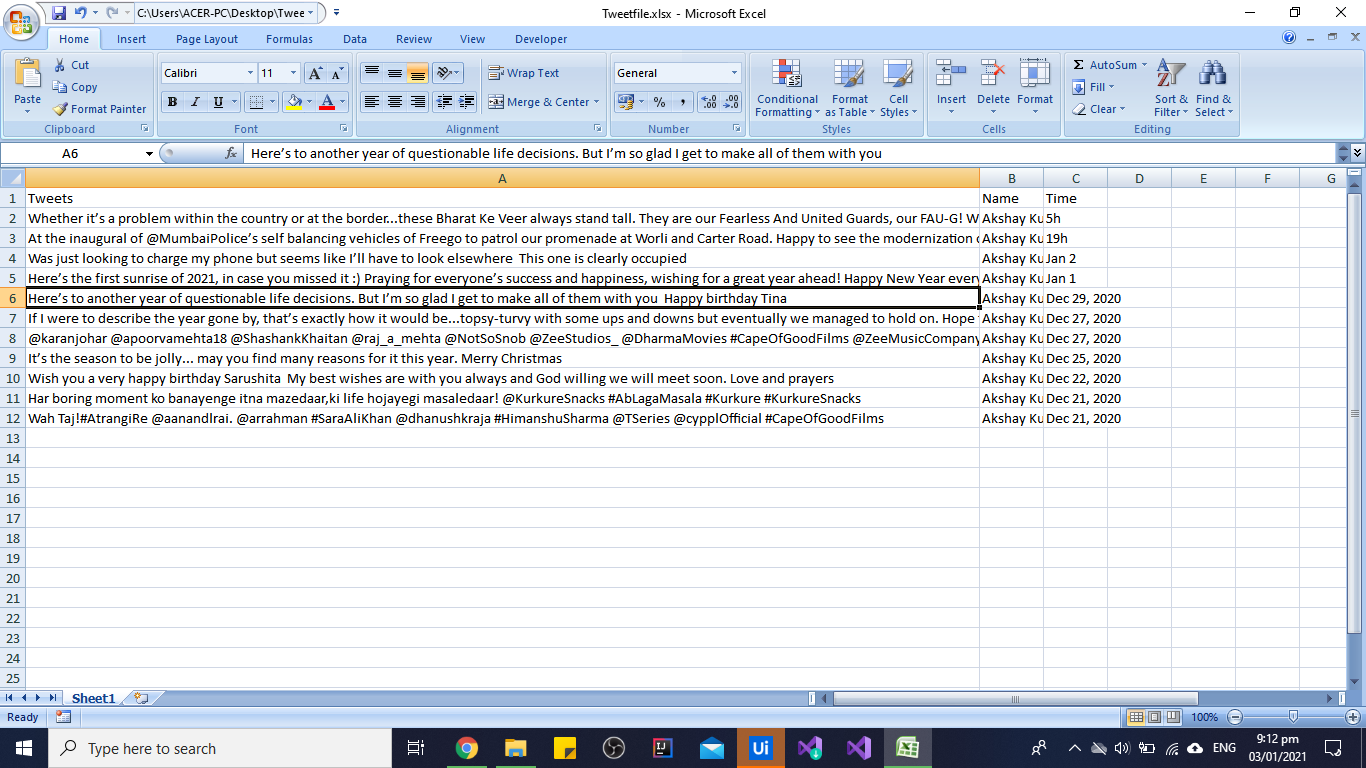Expand the formula bar
The height and width of the screenshot is (768, 1366).
[1357, 153]
